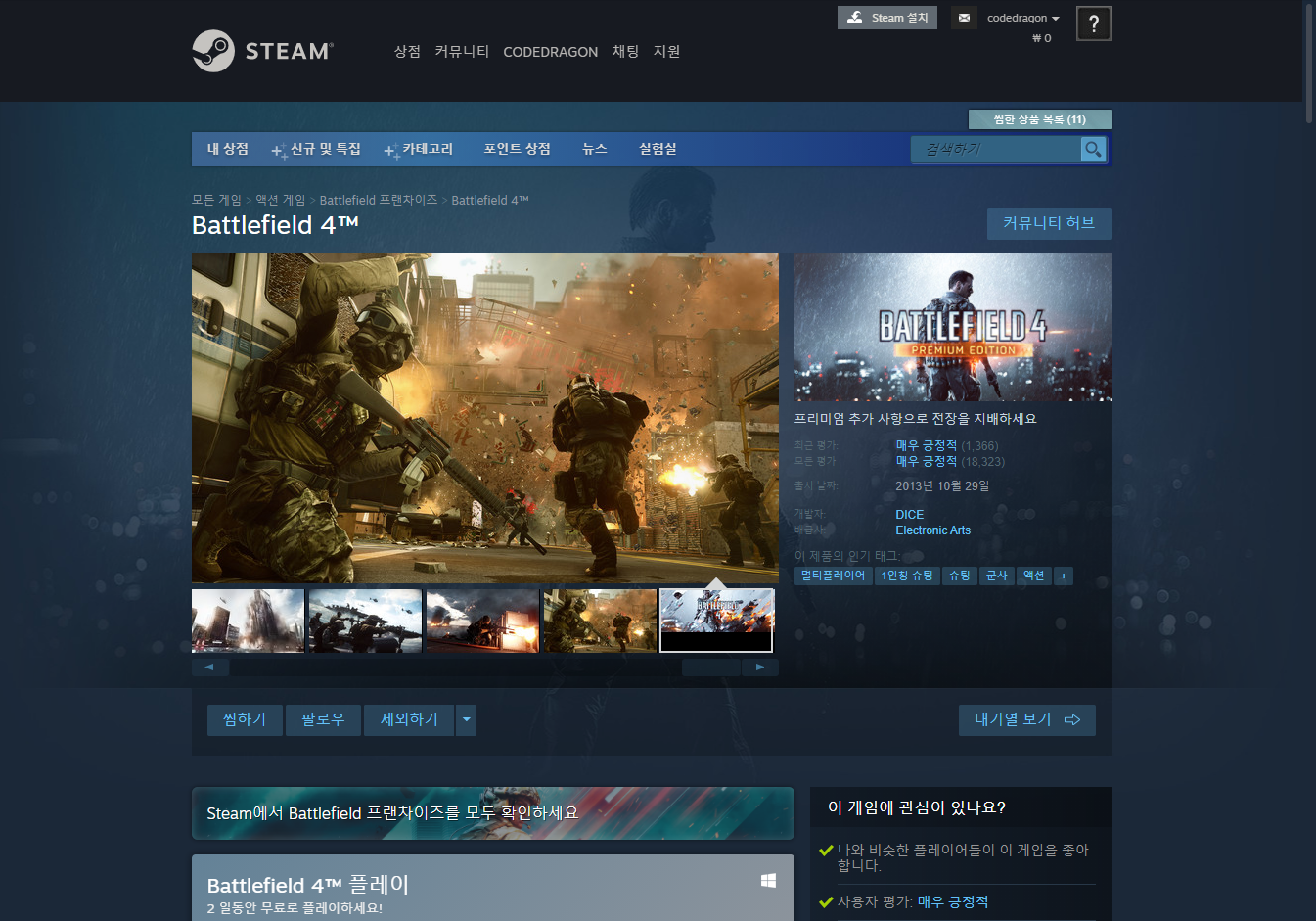
Task: Click the Battlefield 4 Premium Edition header image
Action: click(x=953, y=327)
